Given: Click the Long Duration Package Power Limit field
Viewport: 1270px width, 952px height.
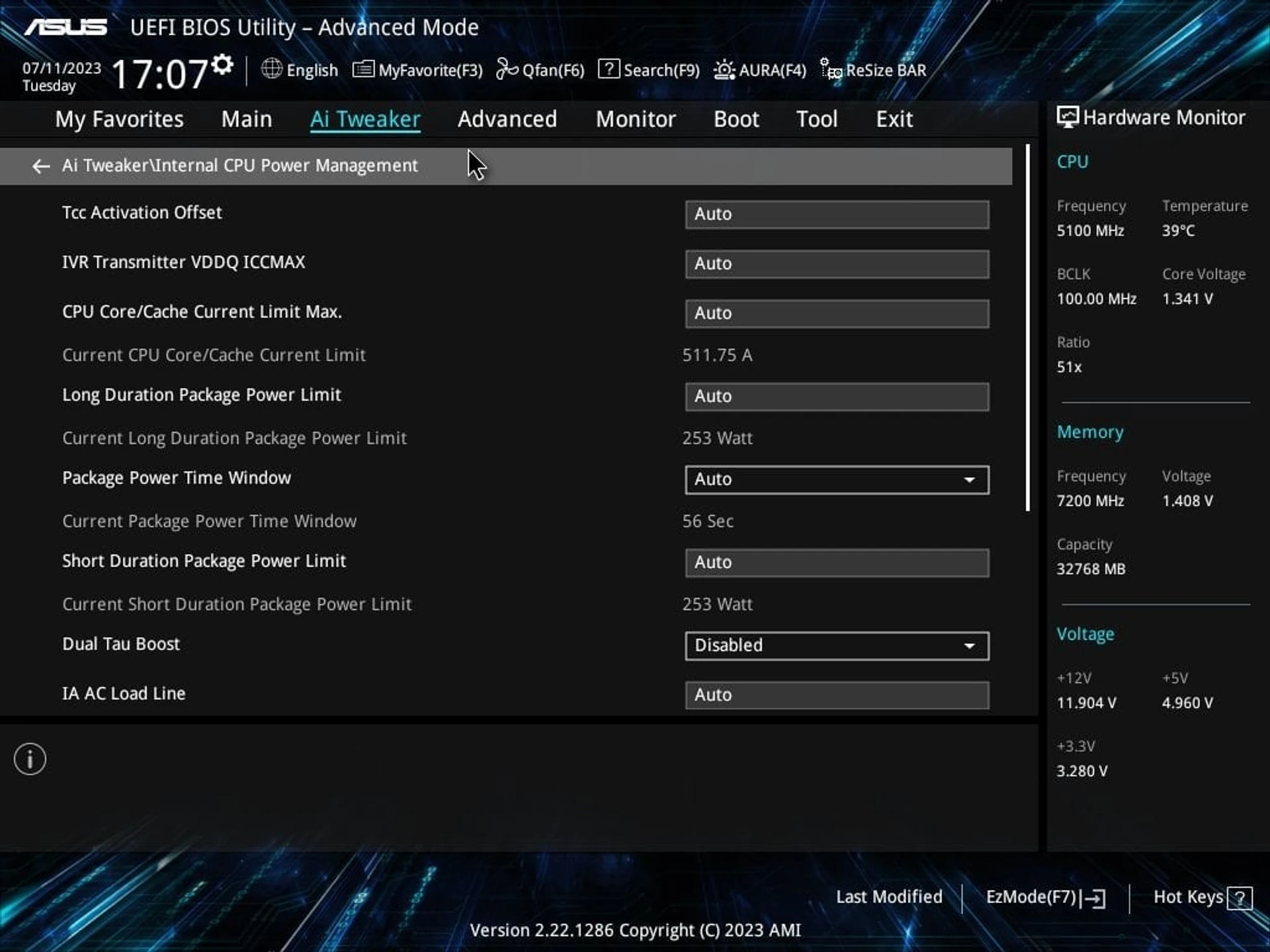Looking at the screenshot, I should point(837,397).
